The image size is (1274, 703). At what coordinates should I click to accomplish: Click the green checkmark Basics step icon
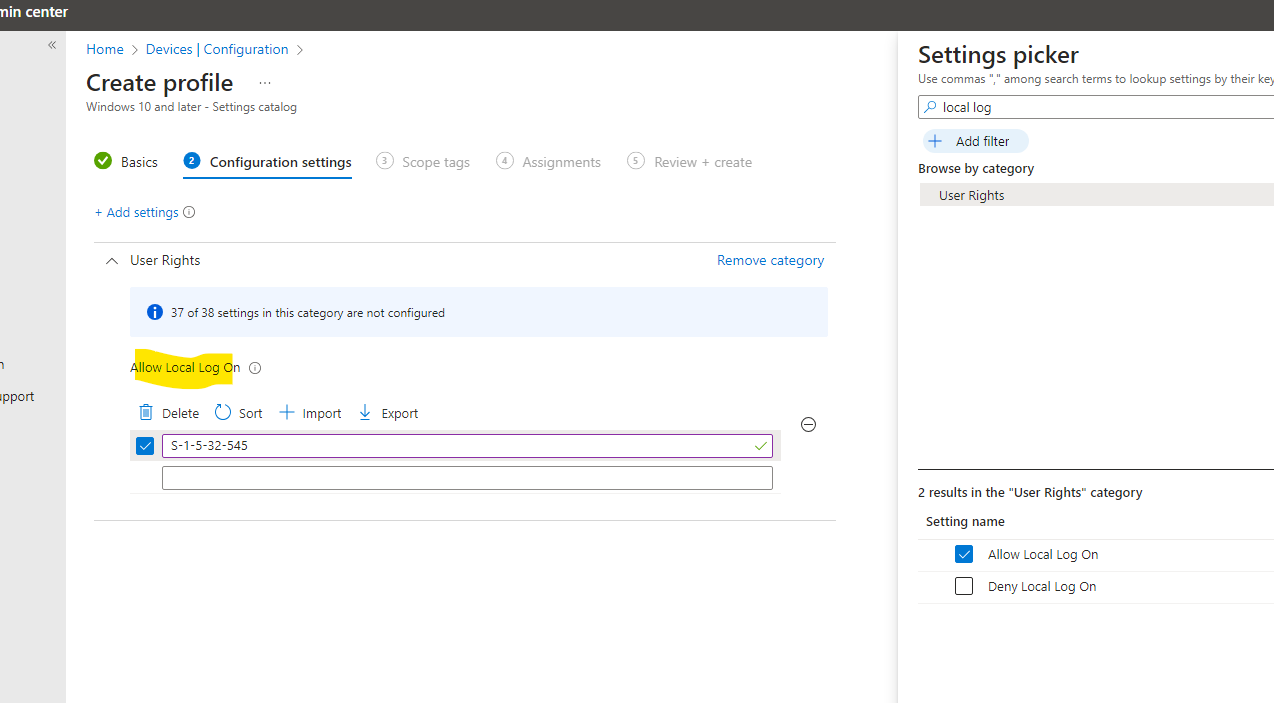click(x=103, y=161)
